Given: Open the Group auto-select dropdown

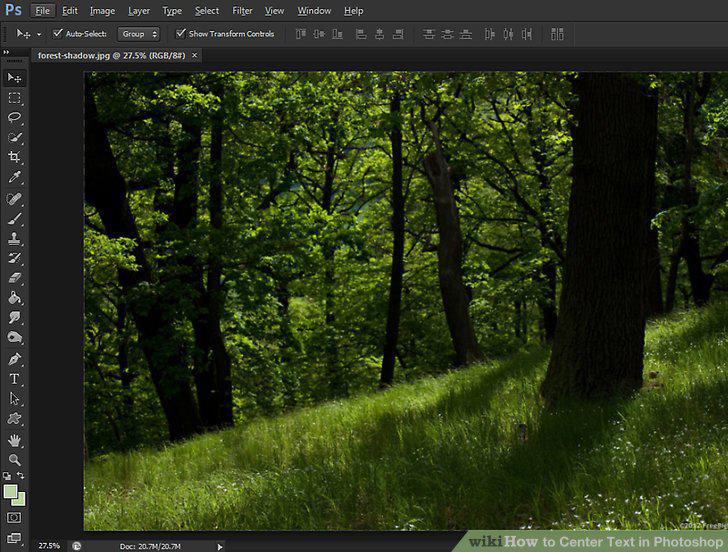Looking at the screenshot, I should tap(138, 34).
